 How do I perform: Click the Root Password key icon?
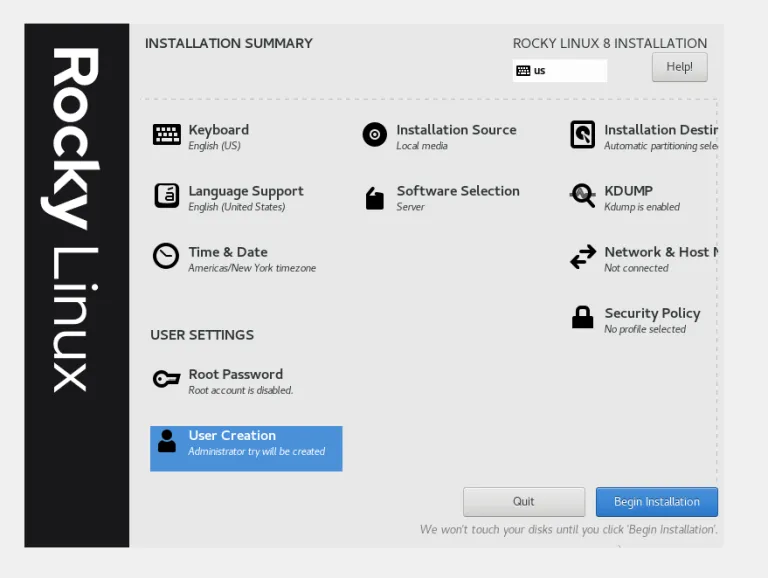tap(167, 379)
